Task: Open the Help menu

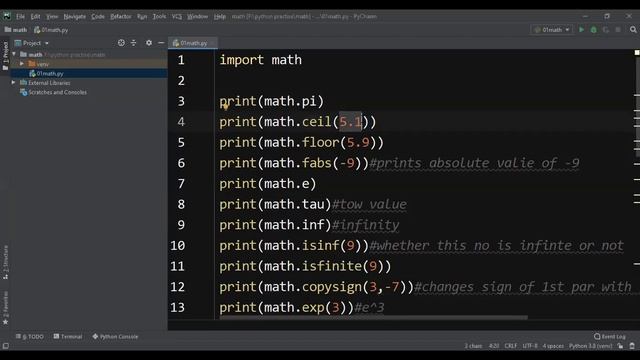Action: coord(220,16)
